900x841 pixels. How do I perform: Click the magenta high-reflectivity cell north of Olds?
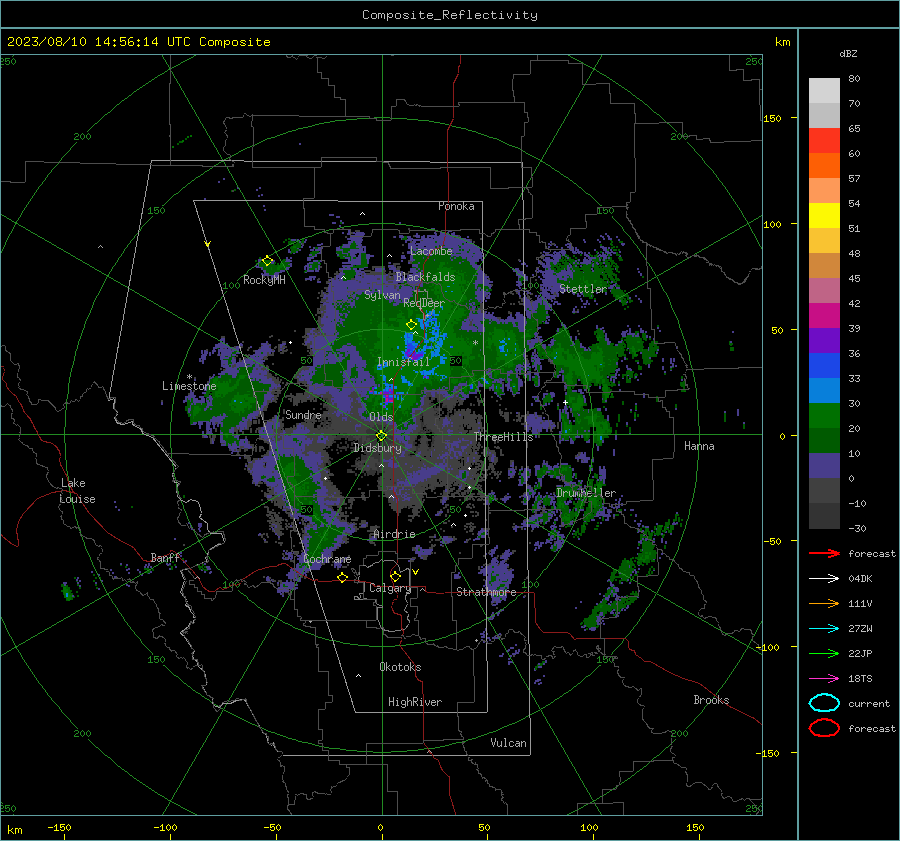pos(389,395)
